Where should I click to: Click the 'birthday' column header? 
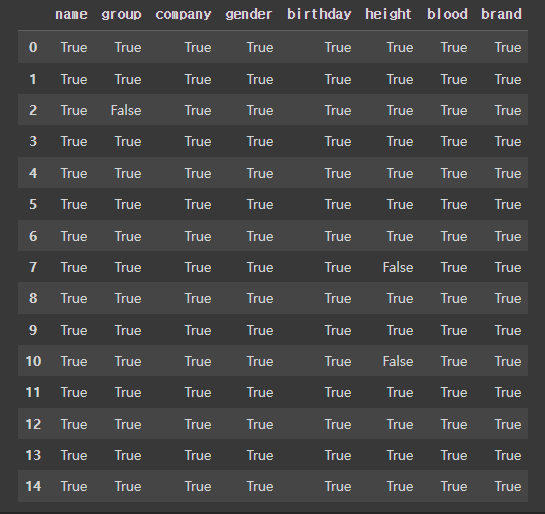319,15
